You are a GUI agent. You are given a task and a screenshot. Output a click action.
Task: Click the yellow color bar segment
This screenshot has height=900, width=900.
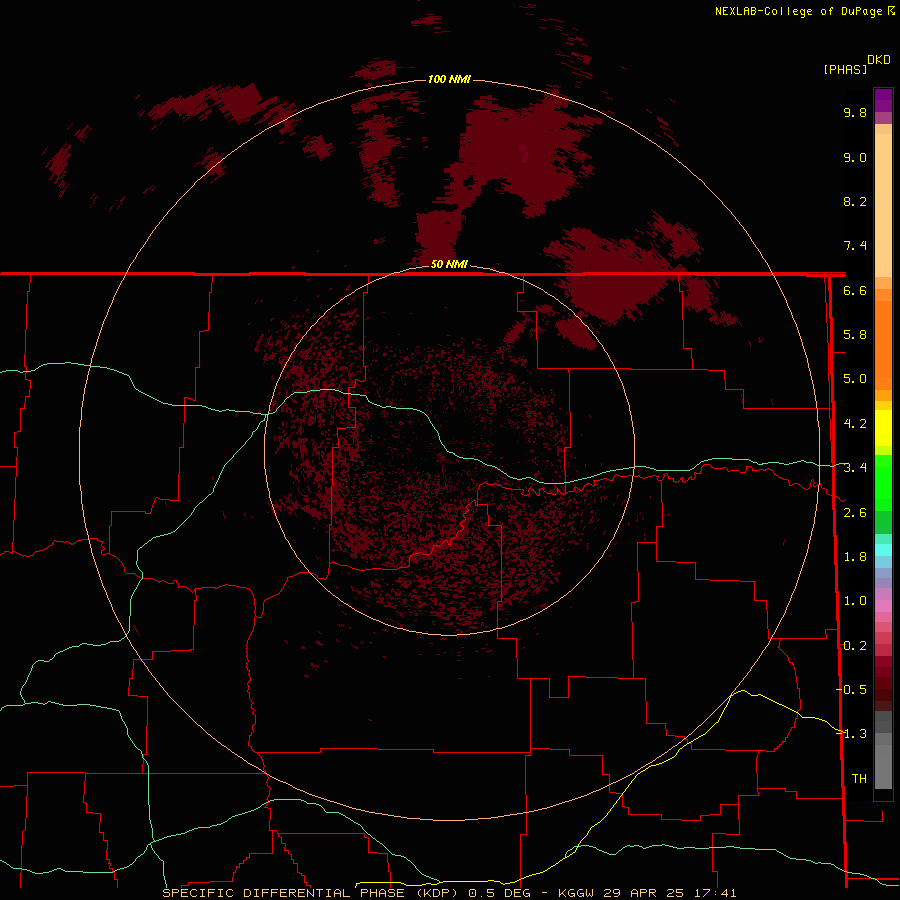883,428
